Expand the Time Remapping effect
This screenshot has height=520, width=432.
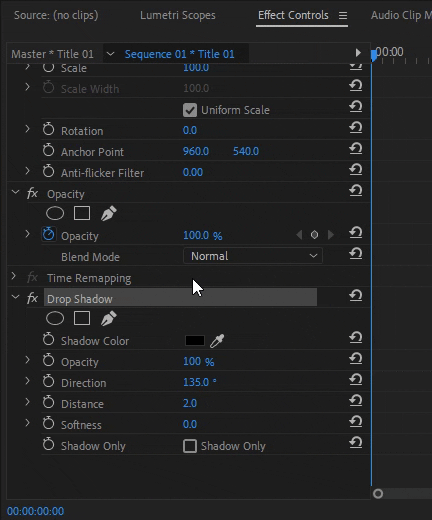pyautogui.click(x=14, y=276)
